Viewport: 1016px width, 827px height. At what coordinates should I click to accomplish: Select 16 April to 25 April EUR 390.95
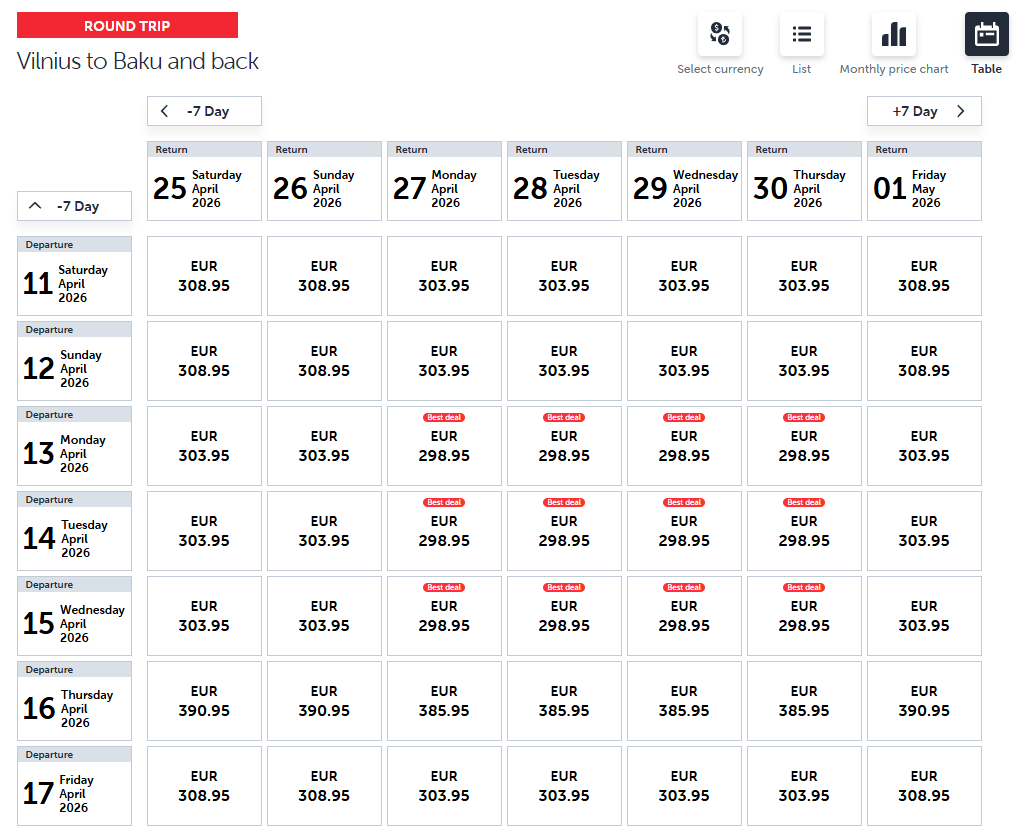pos(204,701)
